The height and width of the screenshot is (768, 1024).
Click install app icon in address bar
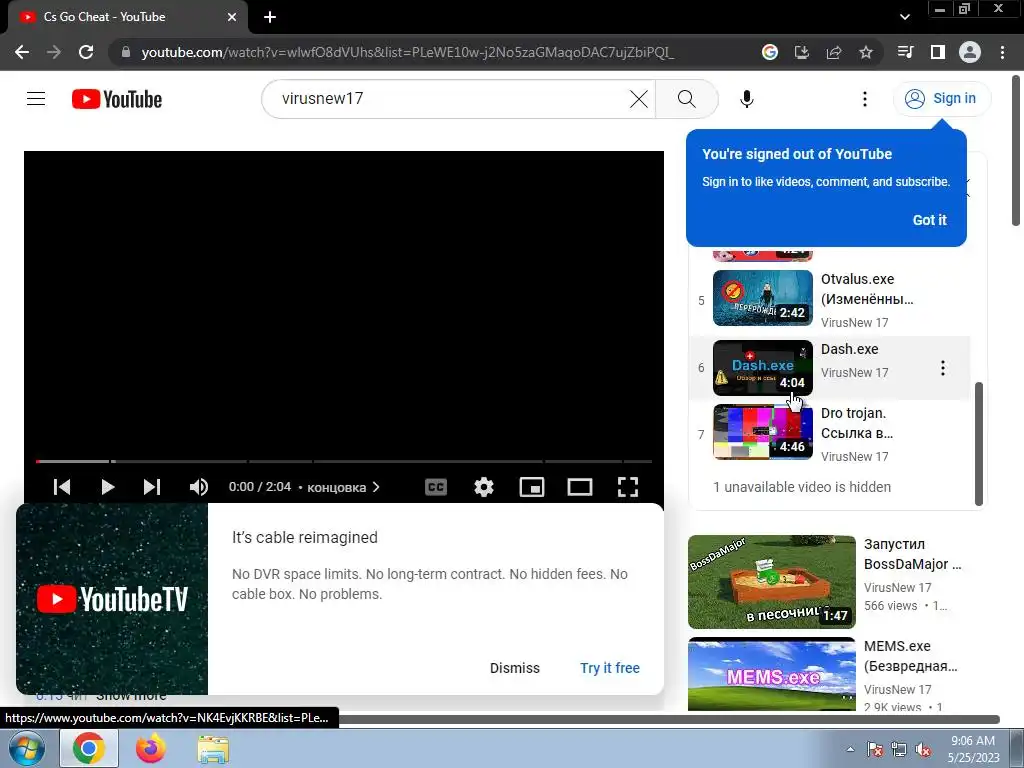(802, 52)
